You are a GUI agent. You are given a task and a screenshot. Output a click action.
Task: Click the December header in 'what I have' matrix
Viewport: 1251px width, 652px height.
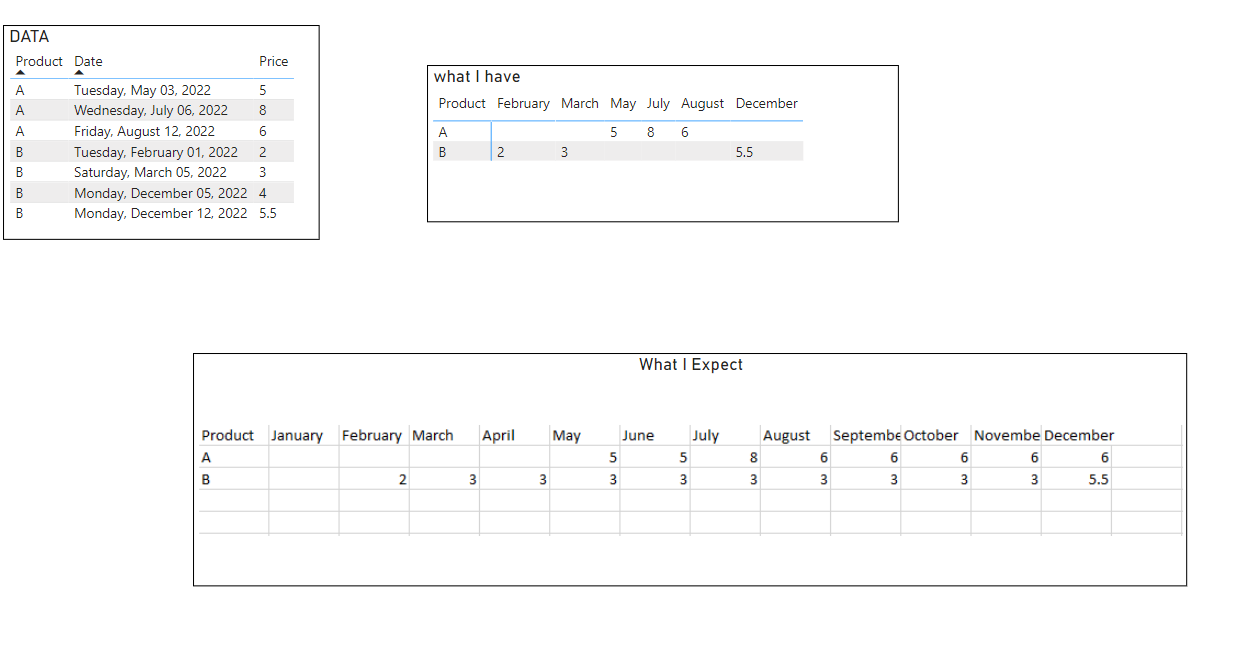click(x=766, y=103)
